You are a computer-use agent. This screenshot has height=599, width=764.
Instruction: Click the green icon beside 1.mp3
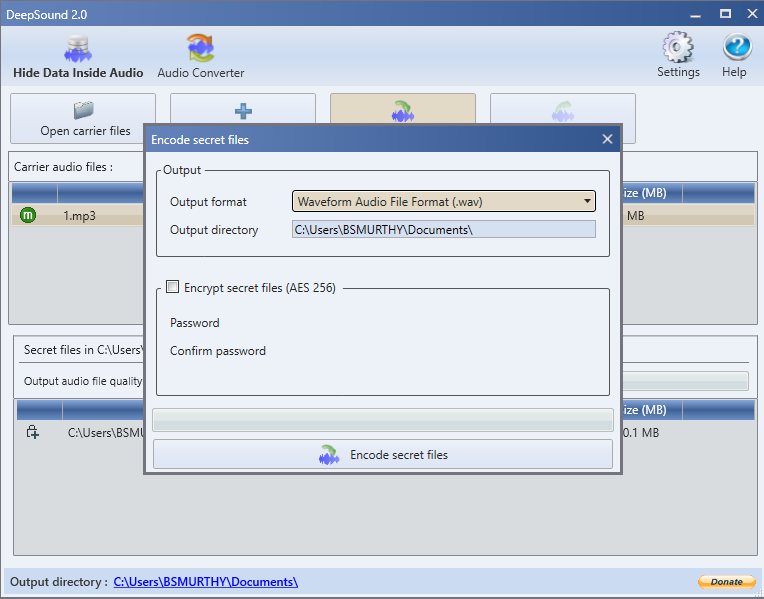tap(28, 215)
